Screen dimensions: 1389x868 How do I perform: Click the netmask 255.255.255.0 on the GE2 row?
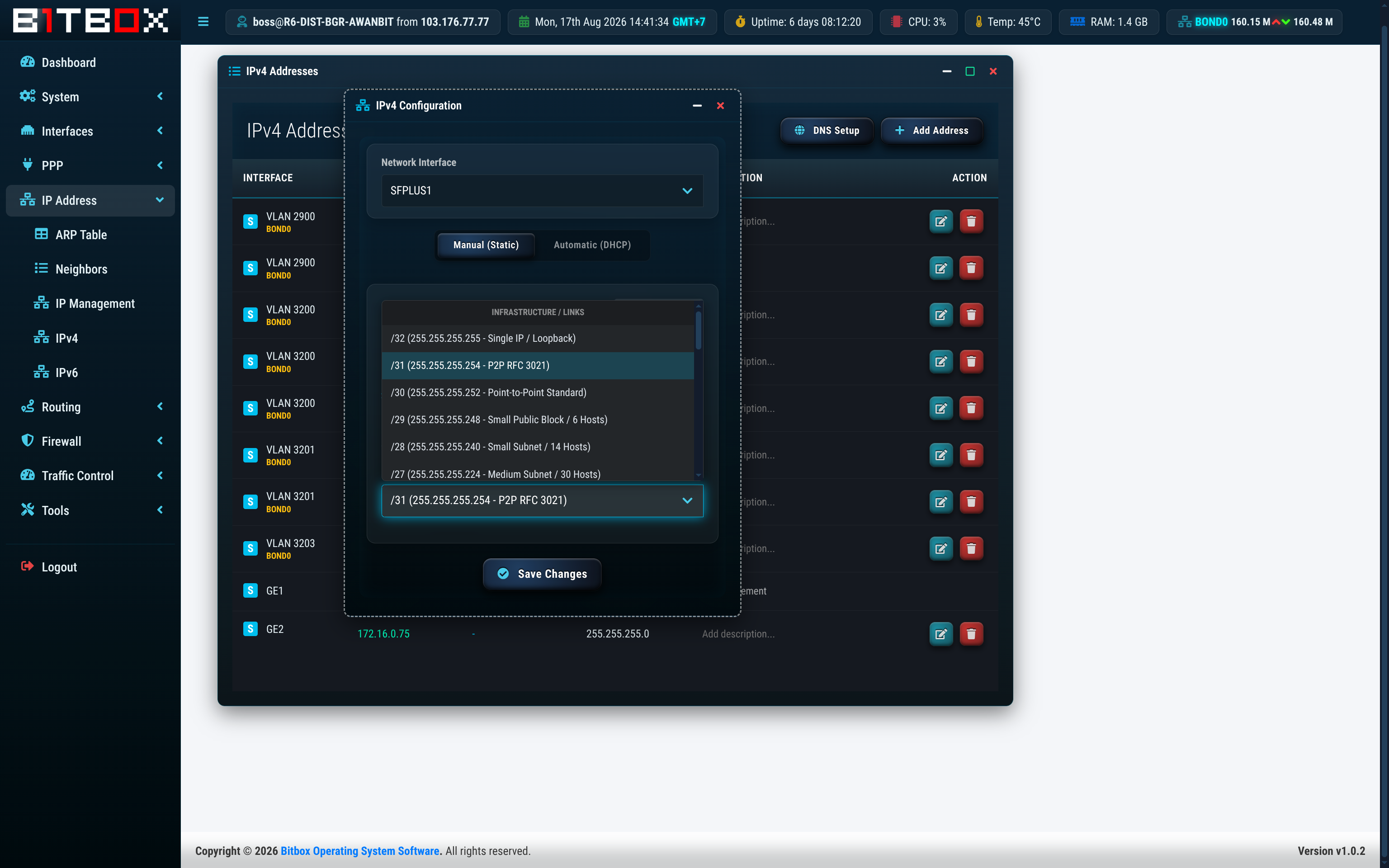point(618,634)
